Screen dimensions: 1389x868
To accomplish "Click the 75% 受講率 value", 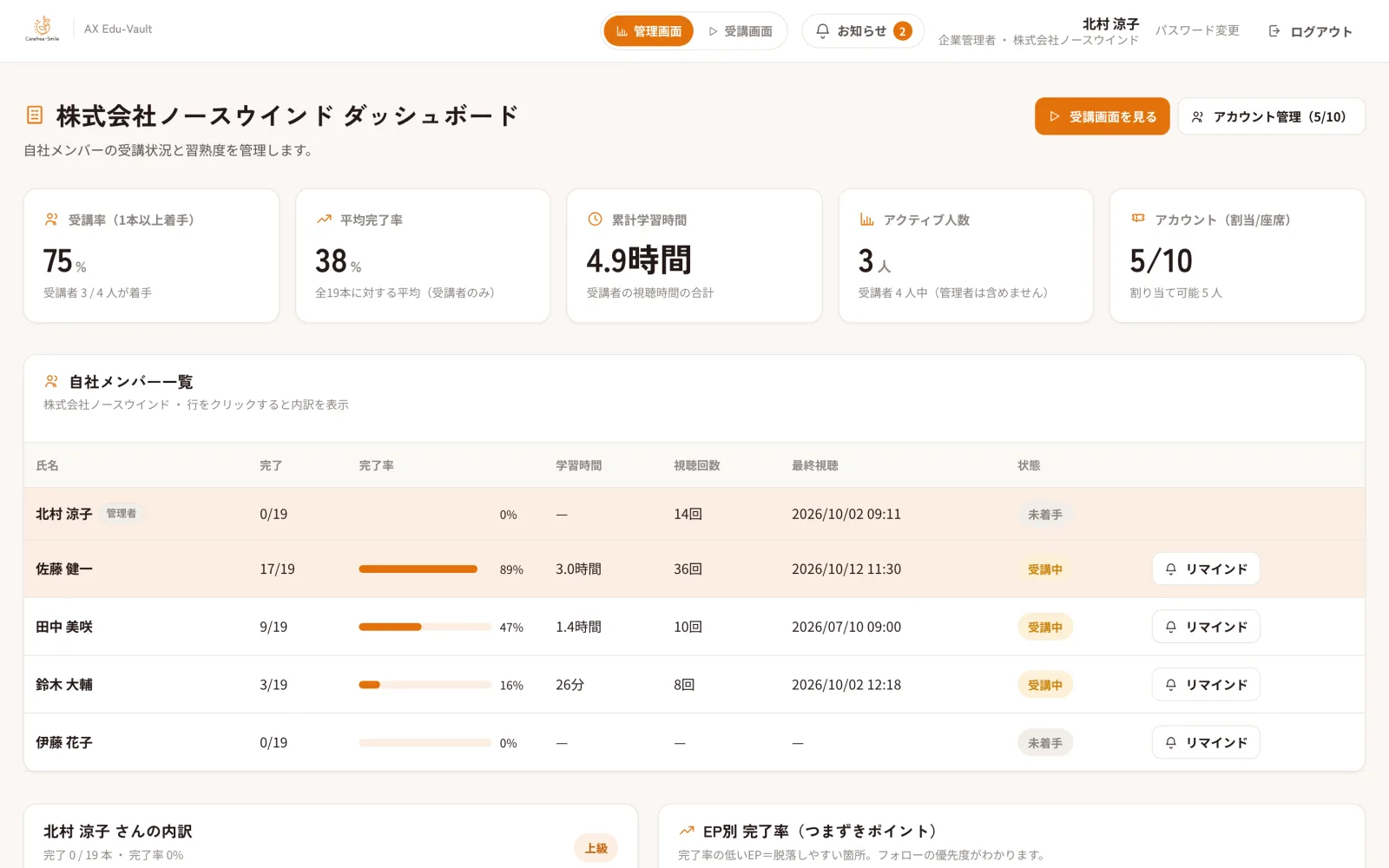I will [x=65, y=261].
